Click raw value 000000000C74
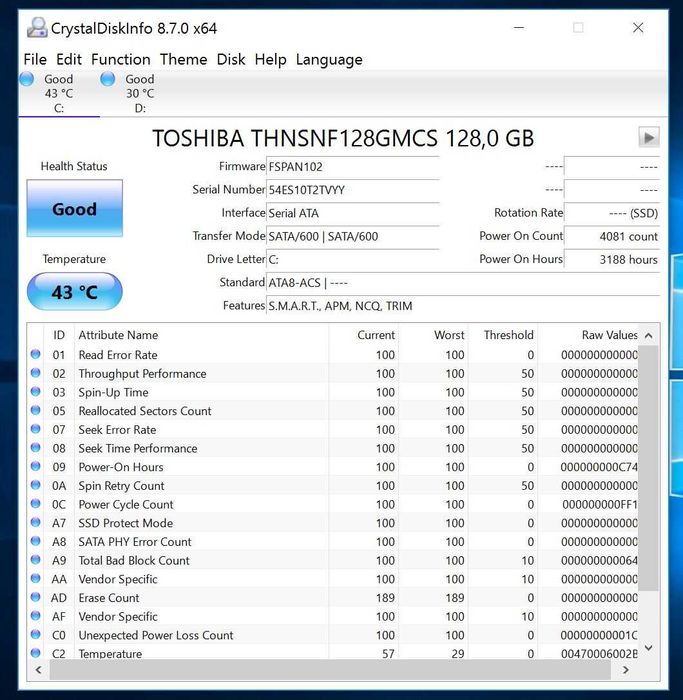Image resolution: width=683 pixels, height=700 pixels. coord(599,467)
